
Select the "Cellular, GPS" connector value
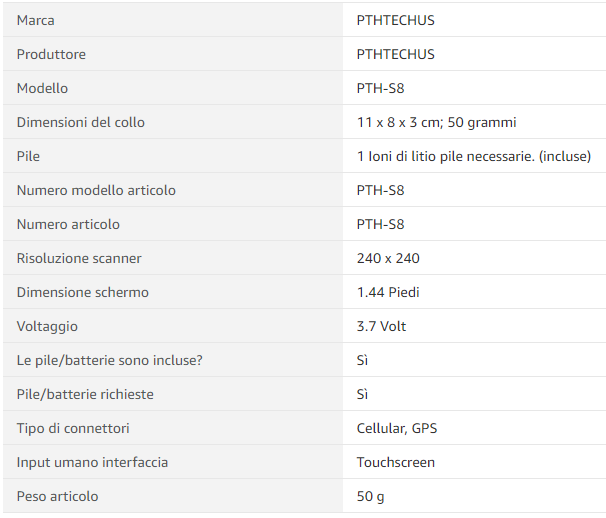click(x=397, y=428)
